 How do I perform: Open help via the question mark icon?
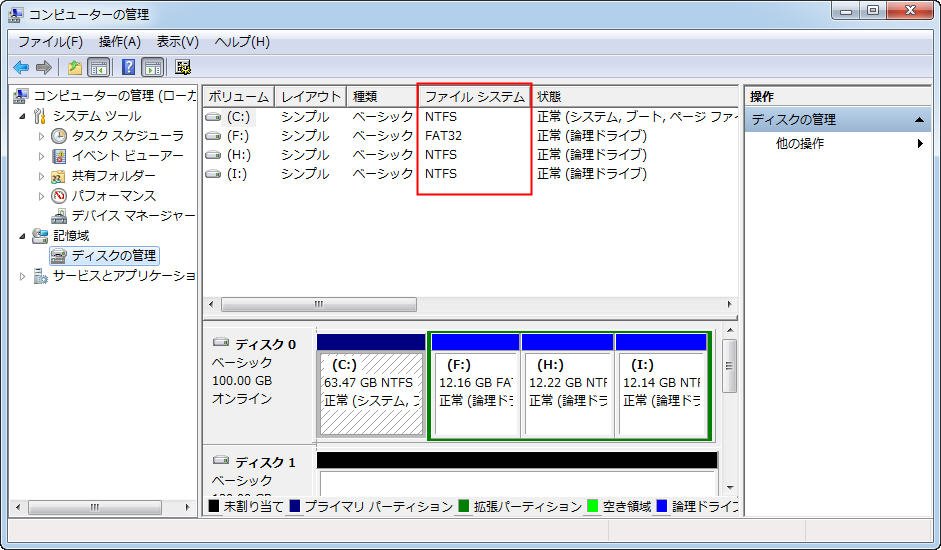tap(128, 67)
